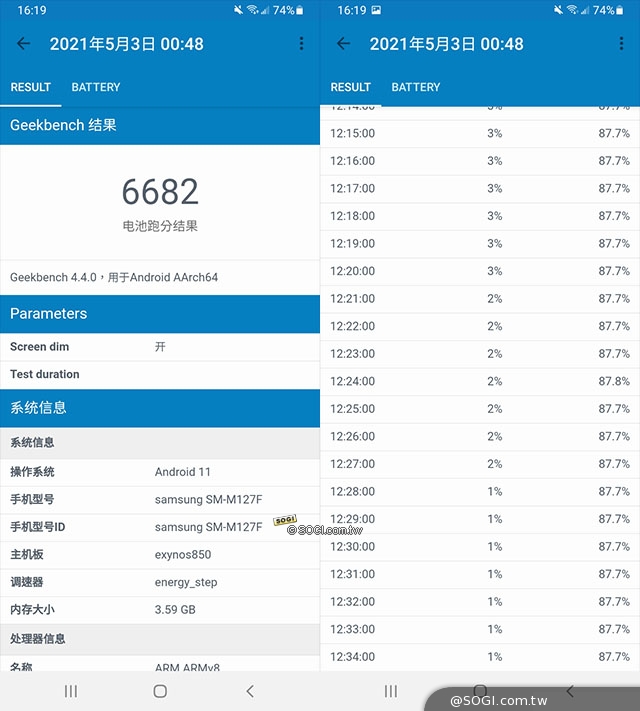Tap recent apps button on left navigation bar
Viewport: 640px width, 711px height.
(x=71, y=691)
